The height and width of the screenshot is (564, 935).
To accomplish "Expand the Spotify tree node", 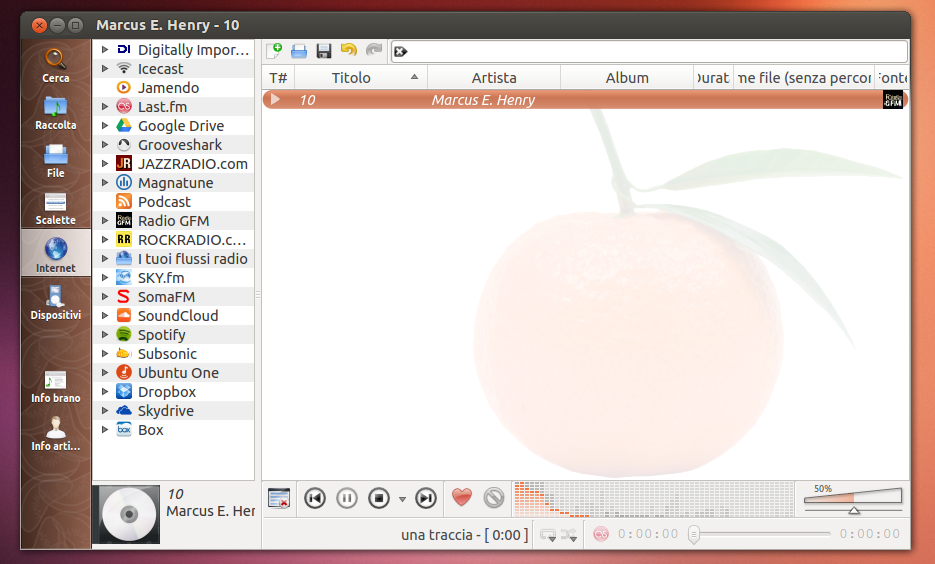I will click(x=105, y=334).
